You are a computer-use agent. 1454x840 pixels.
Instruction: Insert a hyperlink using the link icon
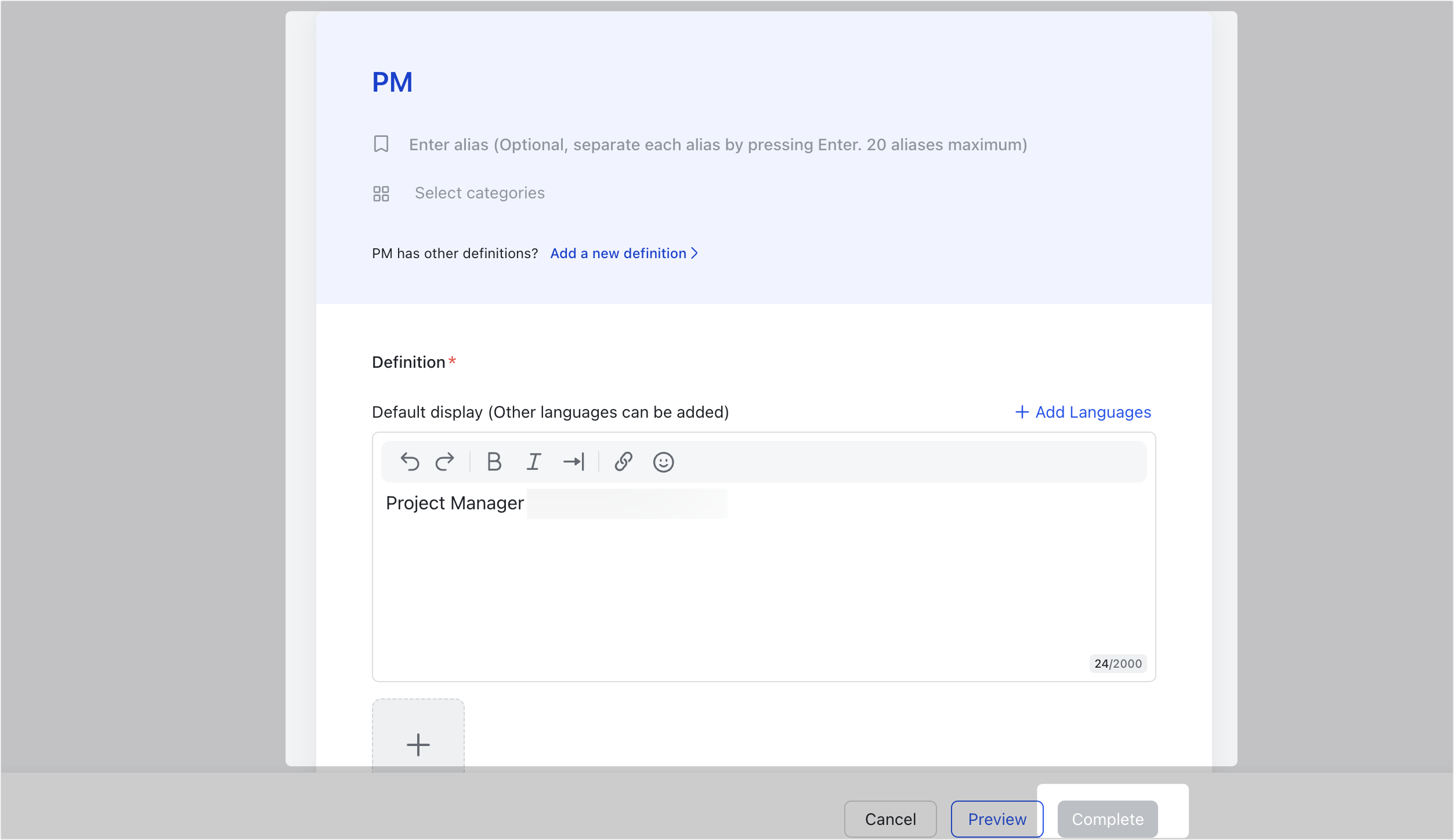tap(623, 462)
